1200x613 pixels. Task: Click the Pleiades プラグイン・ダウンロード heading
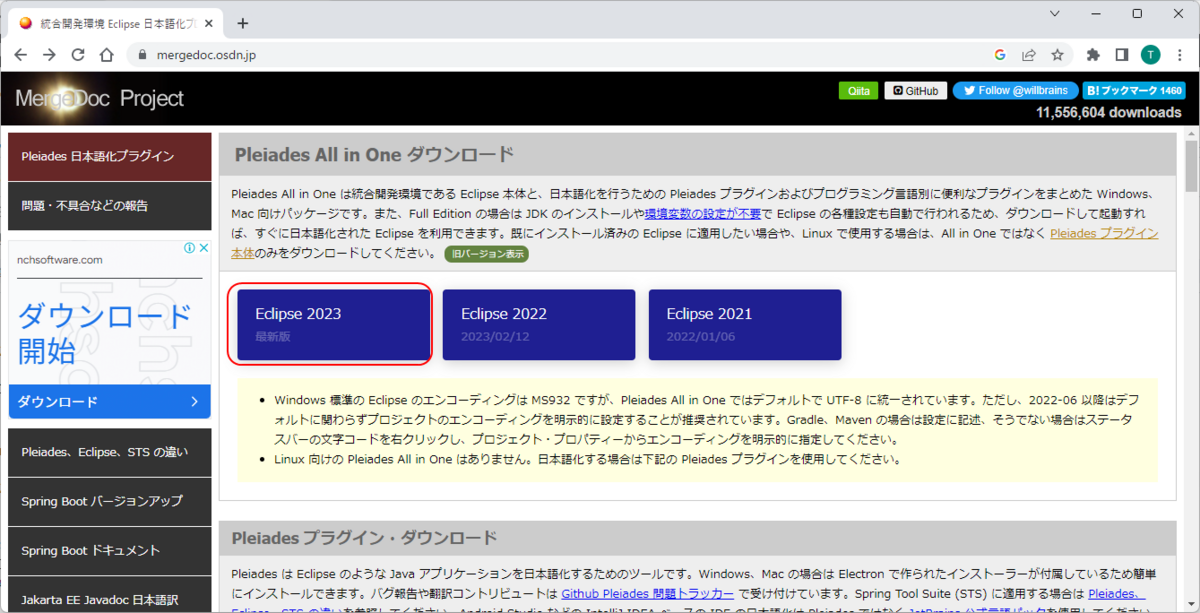point(364,538)
